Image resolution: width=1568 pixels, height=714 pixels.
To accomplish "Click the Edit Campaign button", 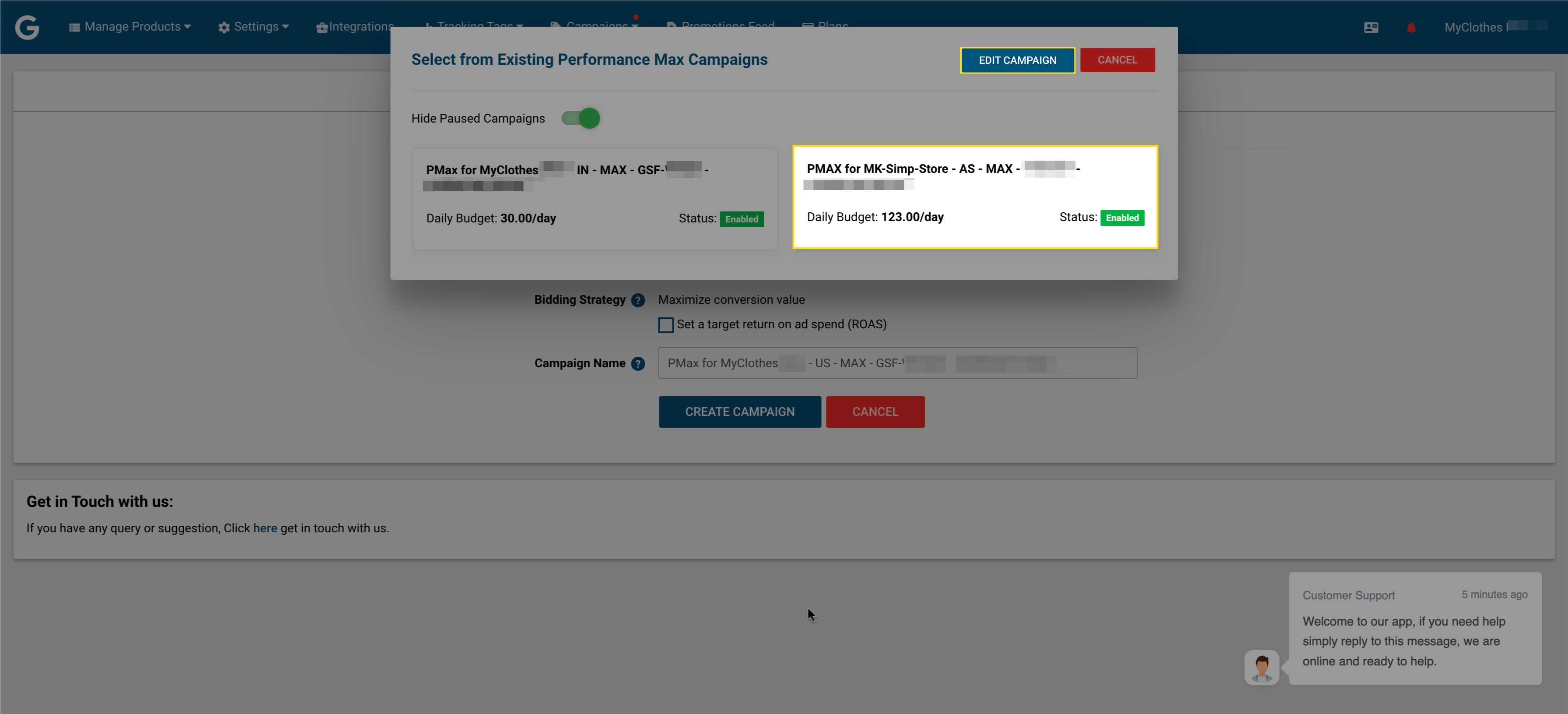I will (1017, 60).
